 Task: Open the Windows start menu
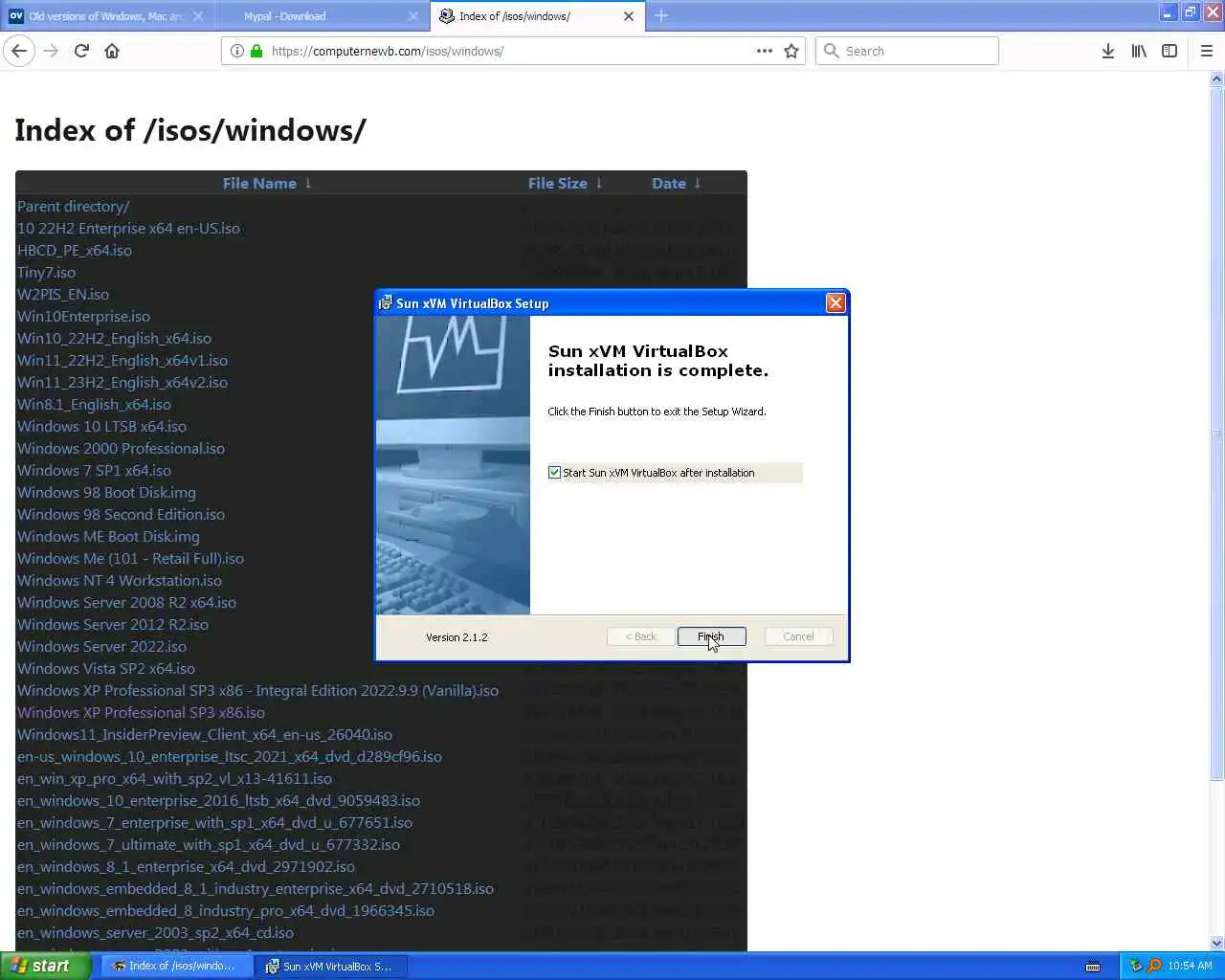pyautogui.click(x=44, y=966)
